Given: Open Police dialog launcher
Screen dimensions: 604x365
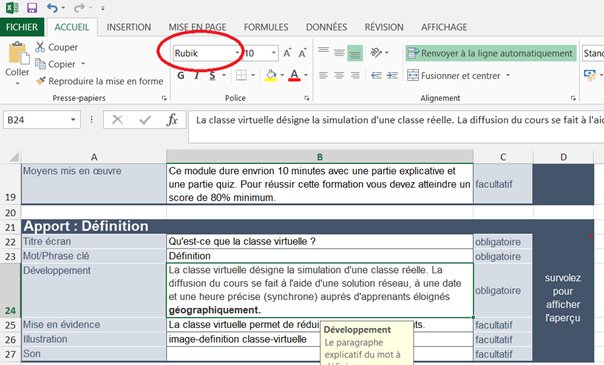Looking at the screenshot, I should (x=307, y=99).
